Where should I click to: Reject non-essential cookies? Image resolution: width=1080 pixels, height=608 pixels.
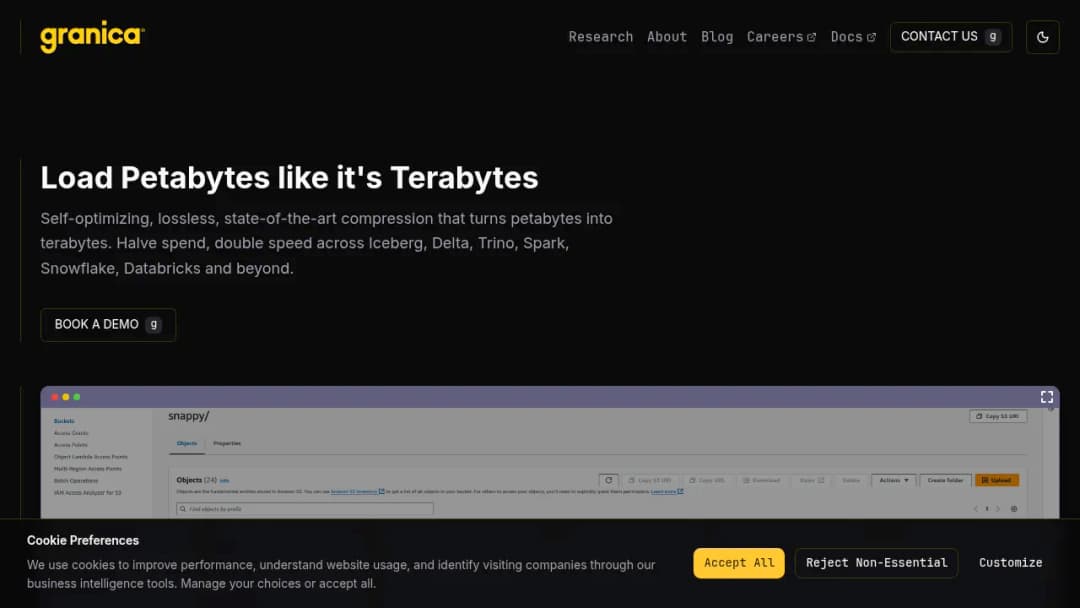tap(876, 563)
